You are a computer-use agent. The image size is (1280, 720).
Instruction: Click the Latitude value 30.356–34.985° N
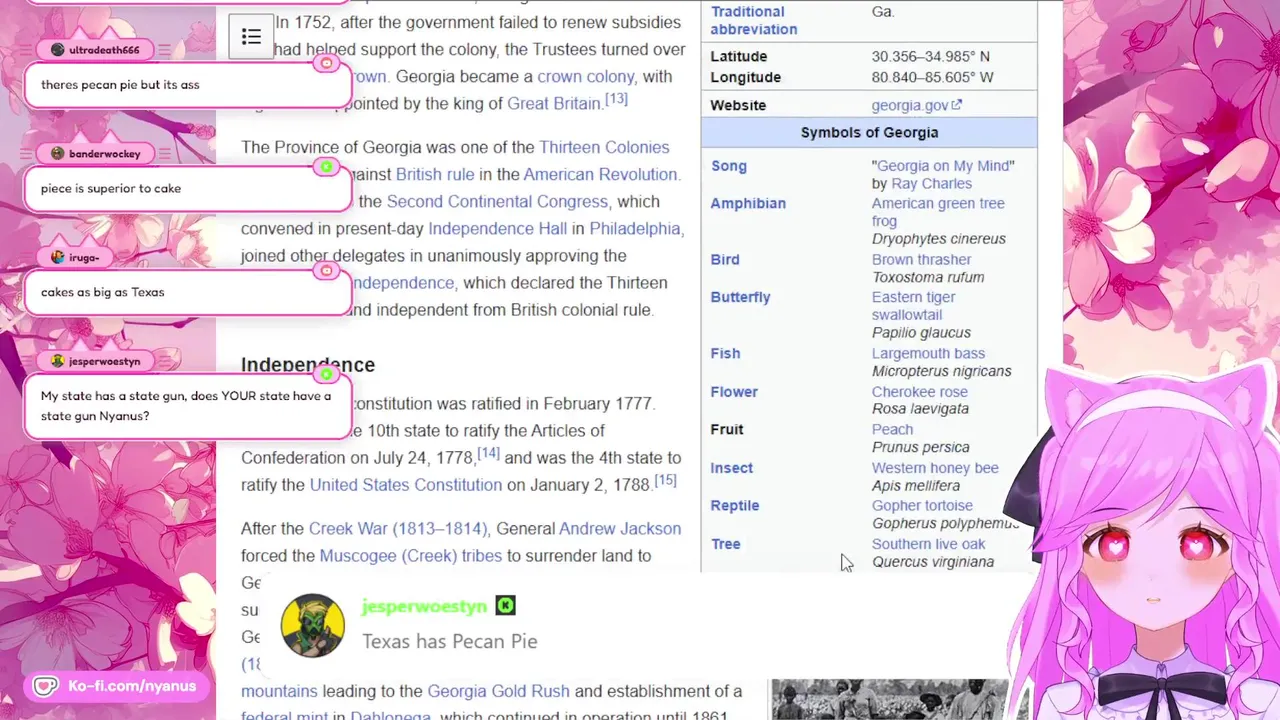point(930,57)
